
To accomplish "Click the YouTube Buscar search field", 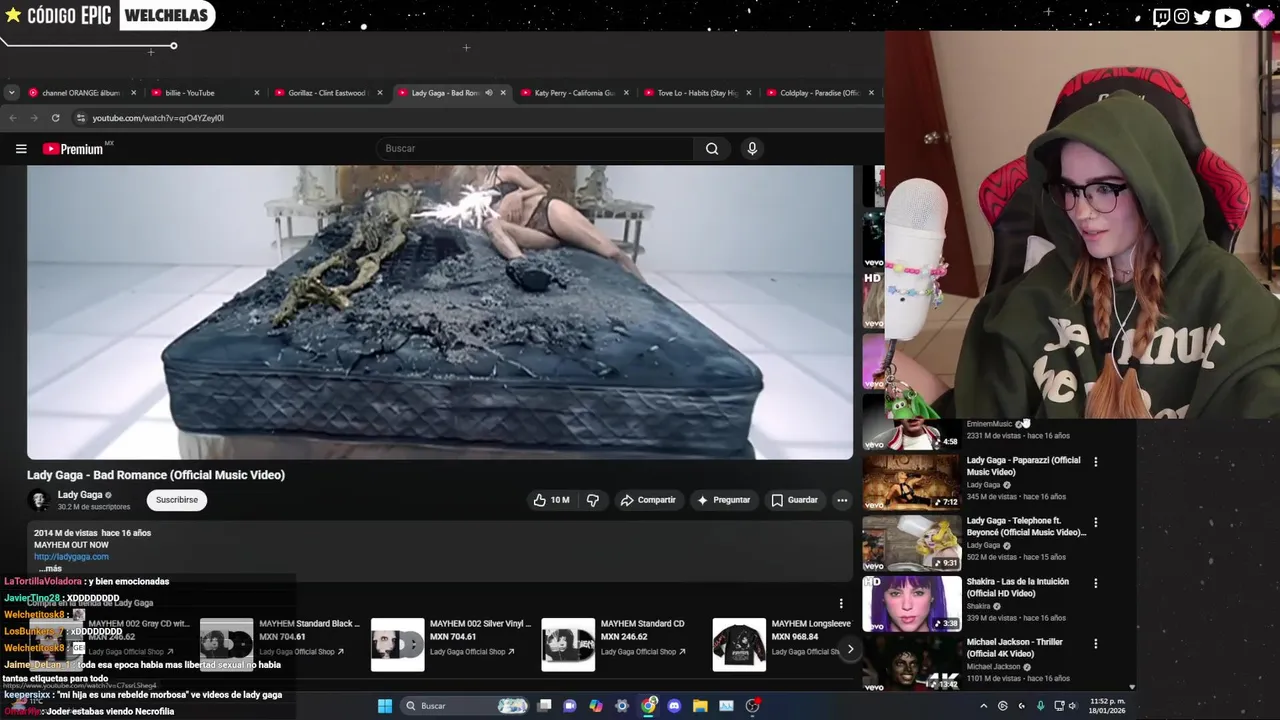I will click(x=535, y=149).
